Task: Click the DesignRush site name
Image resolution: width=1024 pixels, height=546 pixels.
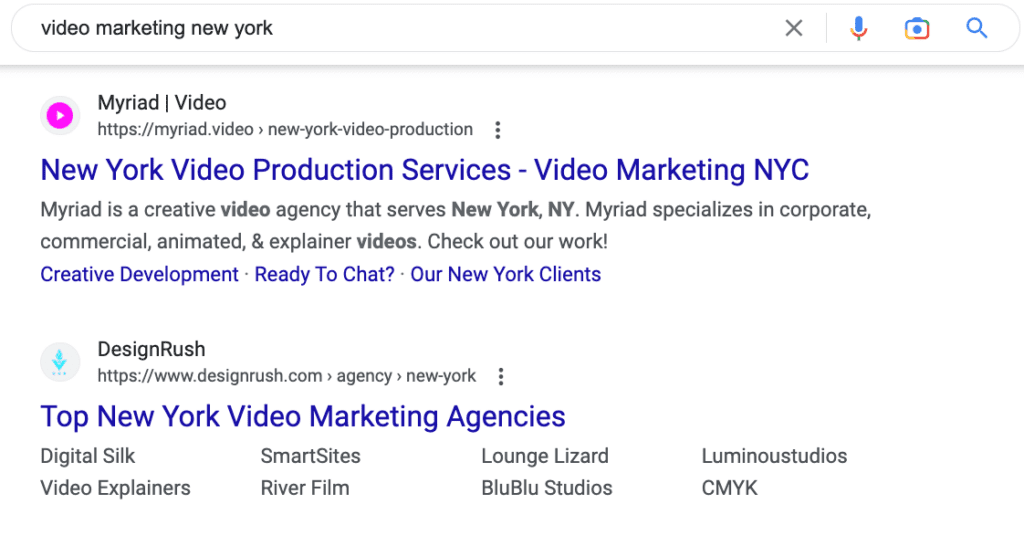Action: pos(152,349)
